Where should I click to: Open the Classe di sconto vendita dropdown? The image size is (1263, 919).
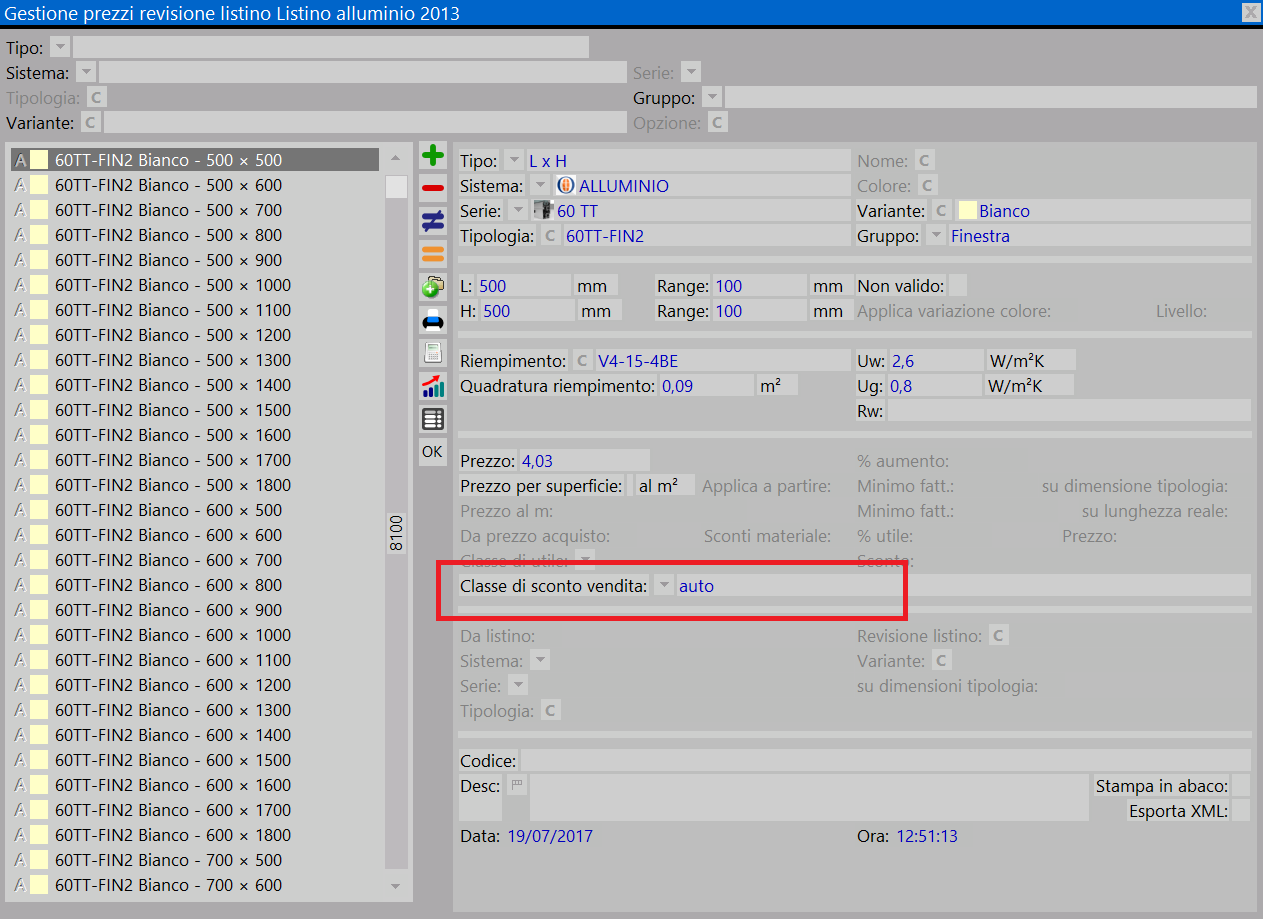point(664,586)
